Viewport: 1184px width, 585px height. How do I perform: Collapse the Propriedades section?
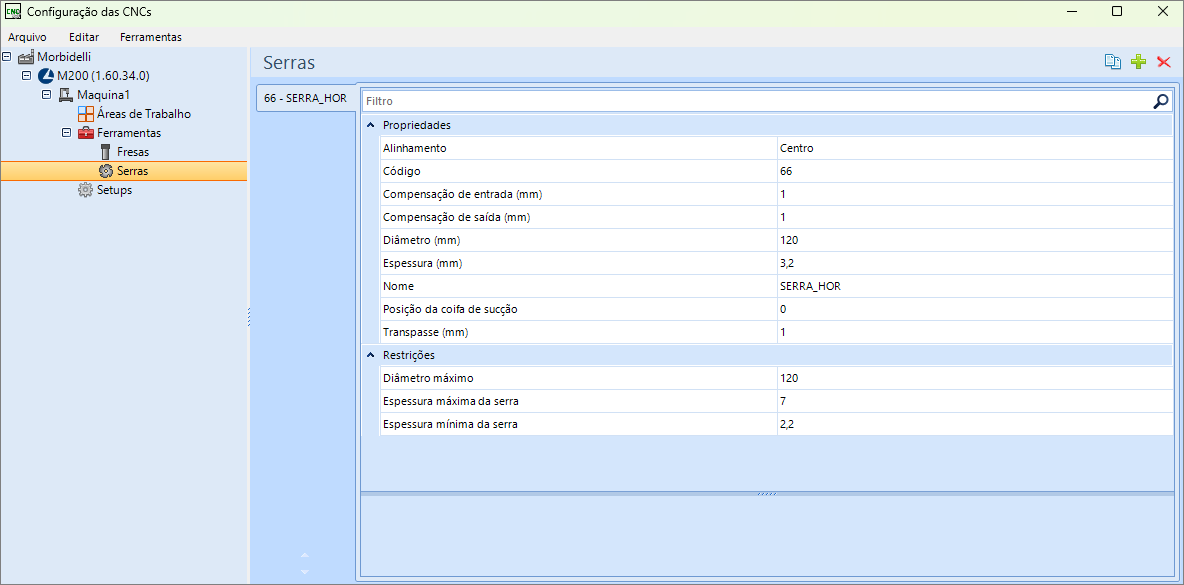click(370, 125)
